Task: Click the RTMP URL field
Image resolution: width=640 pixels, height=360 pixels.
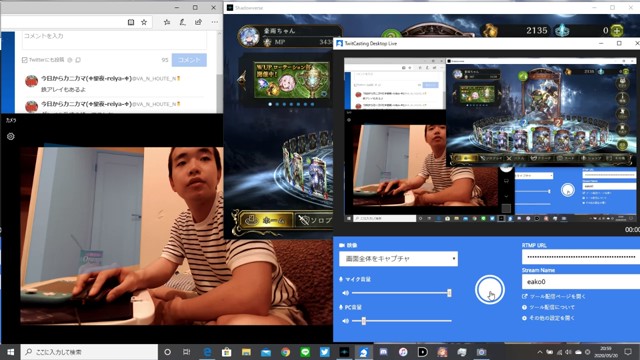Action: tap(581, 257)
